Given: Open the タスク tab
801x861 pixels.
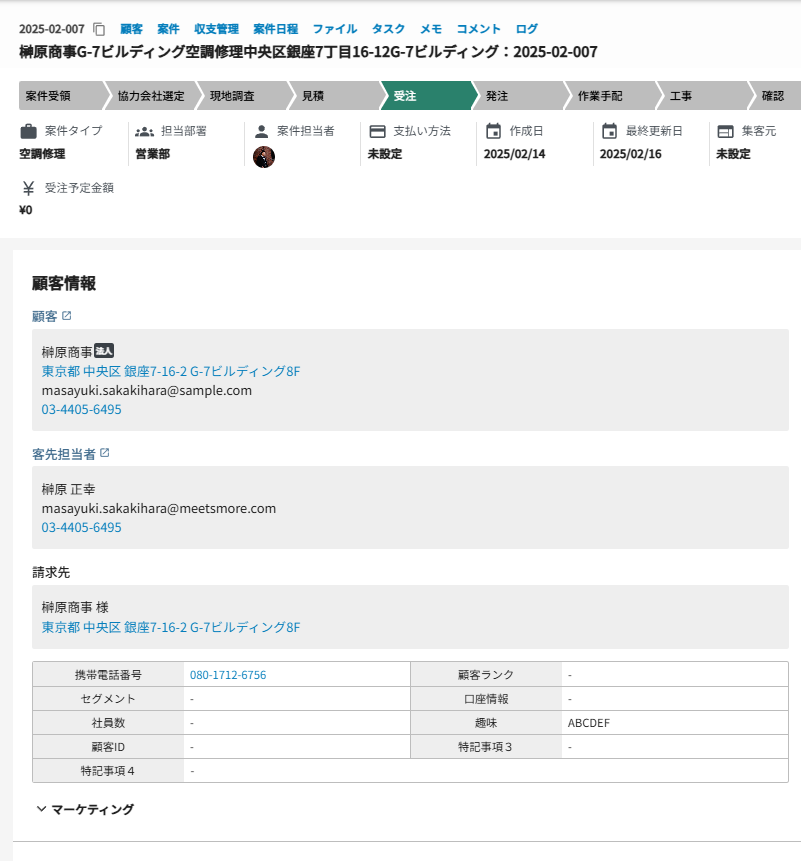Looking at the screenshot, I should point(388,29).
